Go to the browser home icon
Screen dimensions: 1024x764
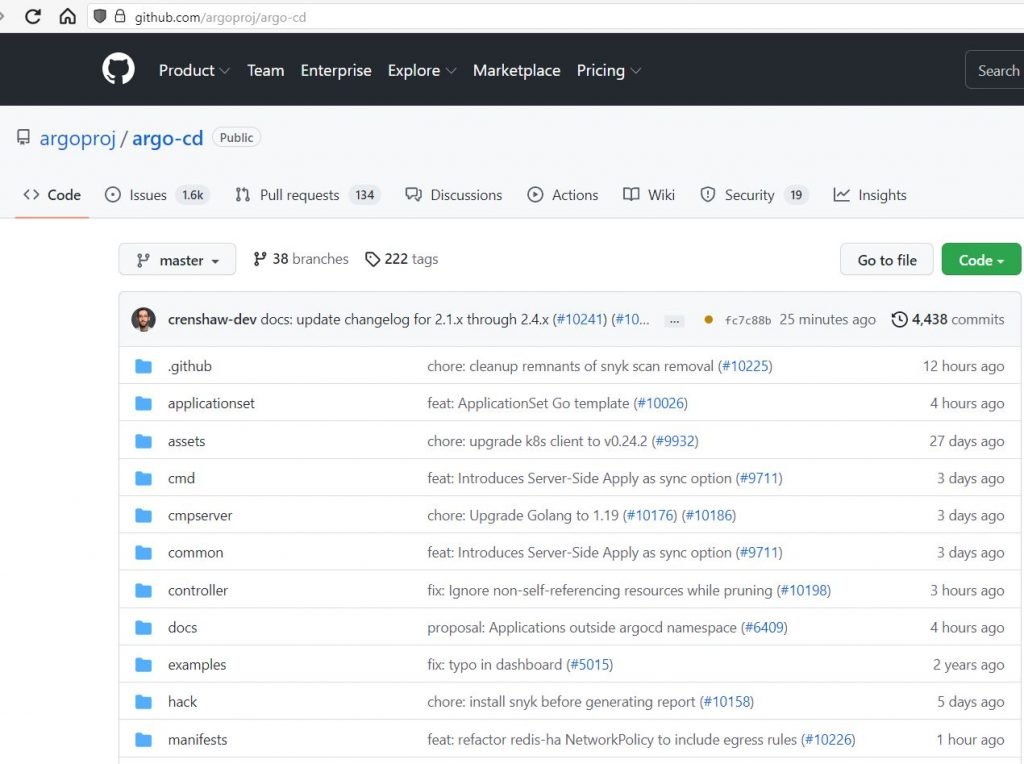pos(67,16)
